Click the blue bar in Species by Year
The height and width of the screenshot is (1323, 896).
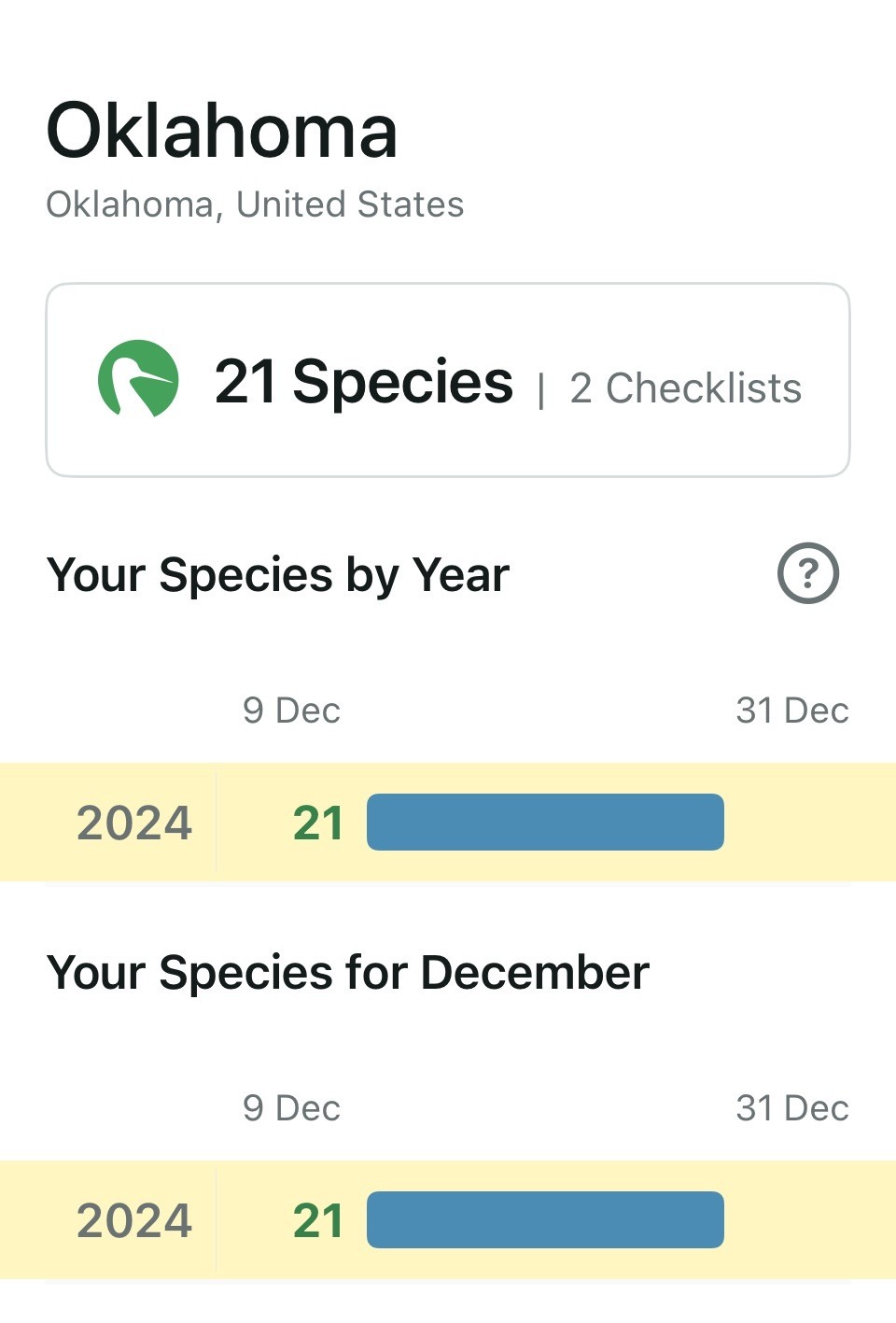(545, 823)
